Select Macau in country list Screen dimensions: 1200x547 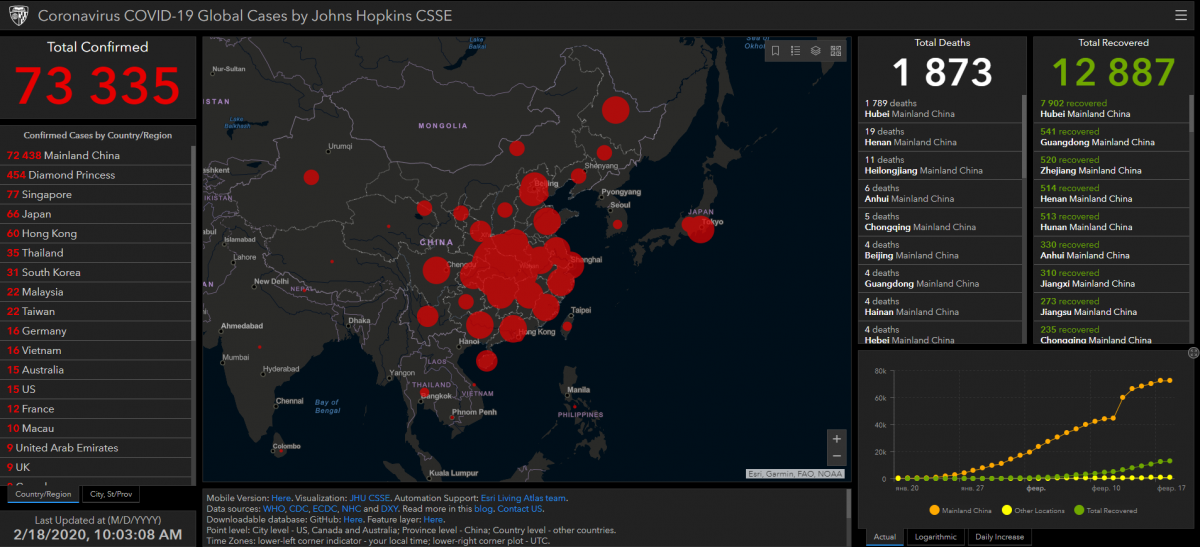(97, 428)
